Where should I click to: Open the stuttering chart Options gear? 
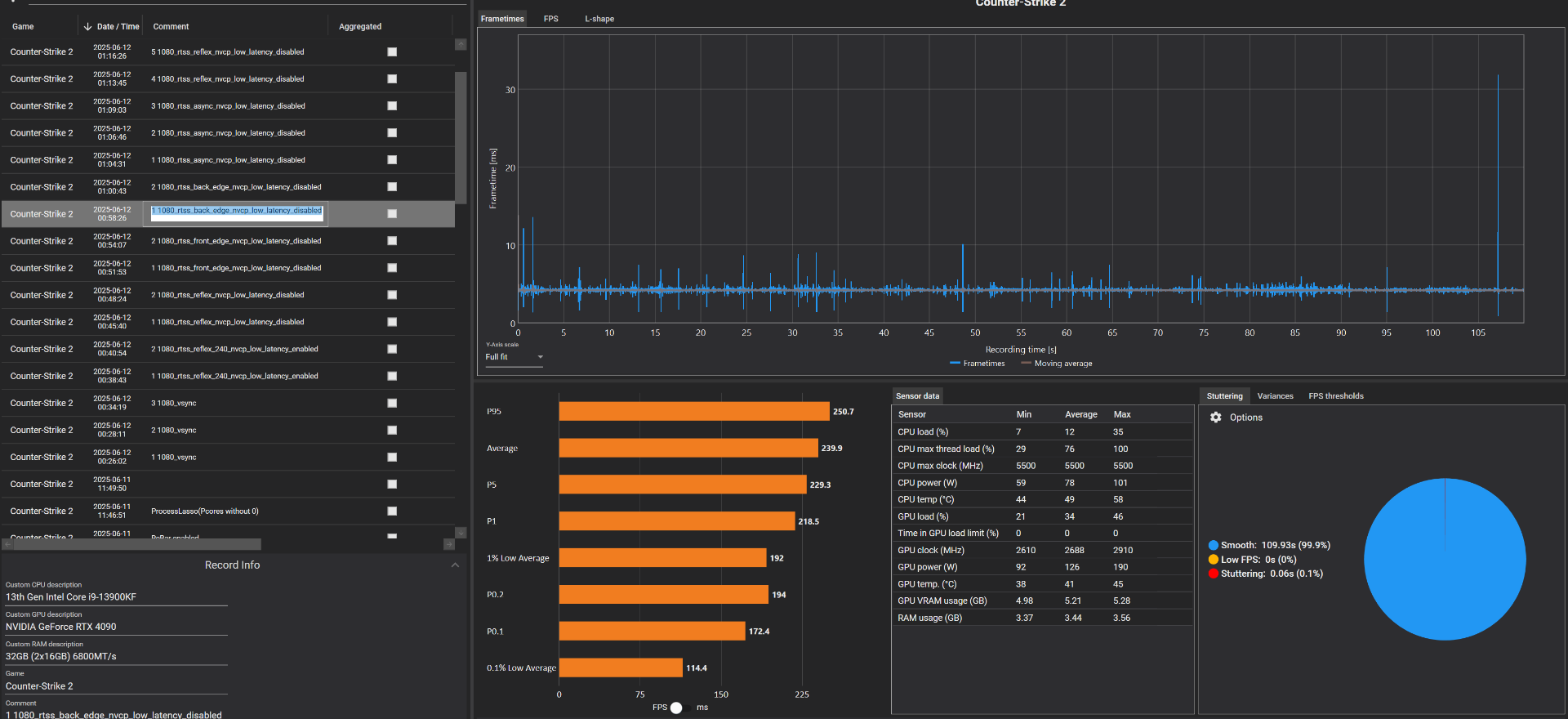point(1215,418)
